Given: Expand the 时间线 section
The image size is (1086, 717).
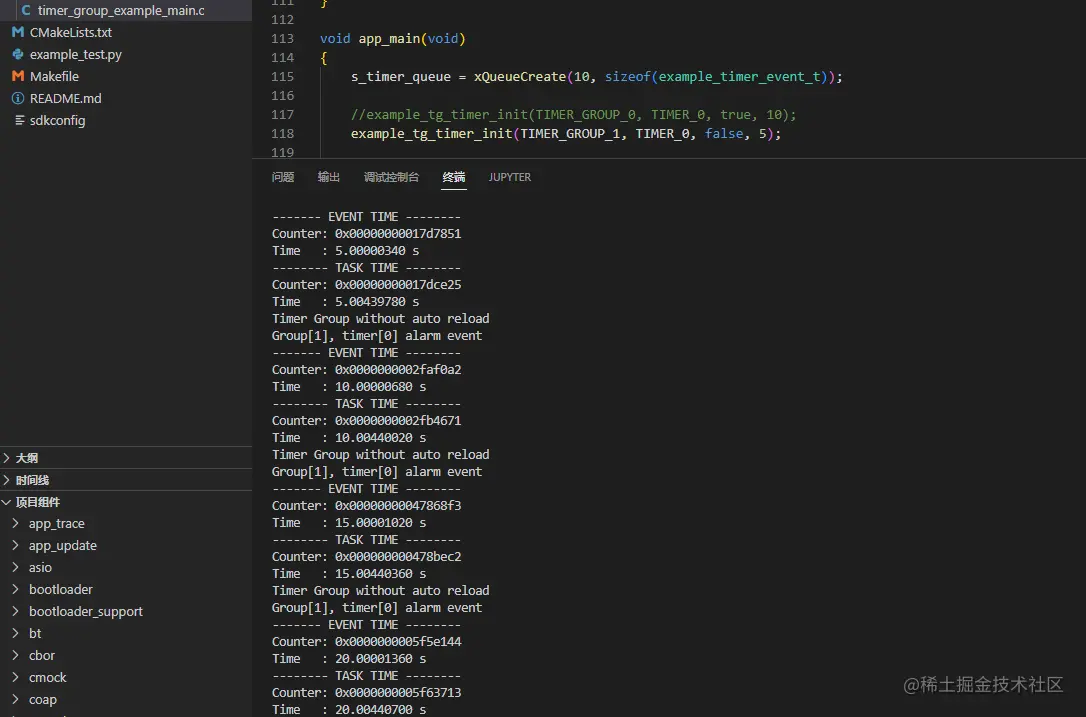Looking at the screenshot, I should (x=126, y=480).
